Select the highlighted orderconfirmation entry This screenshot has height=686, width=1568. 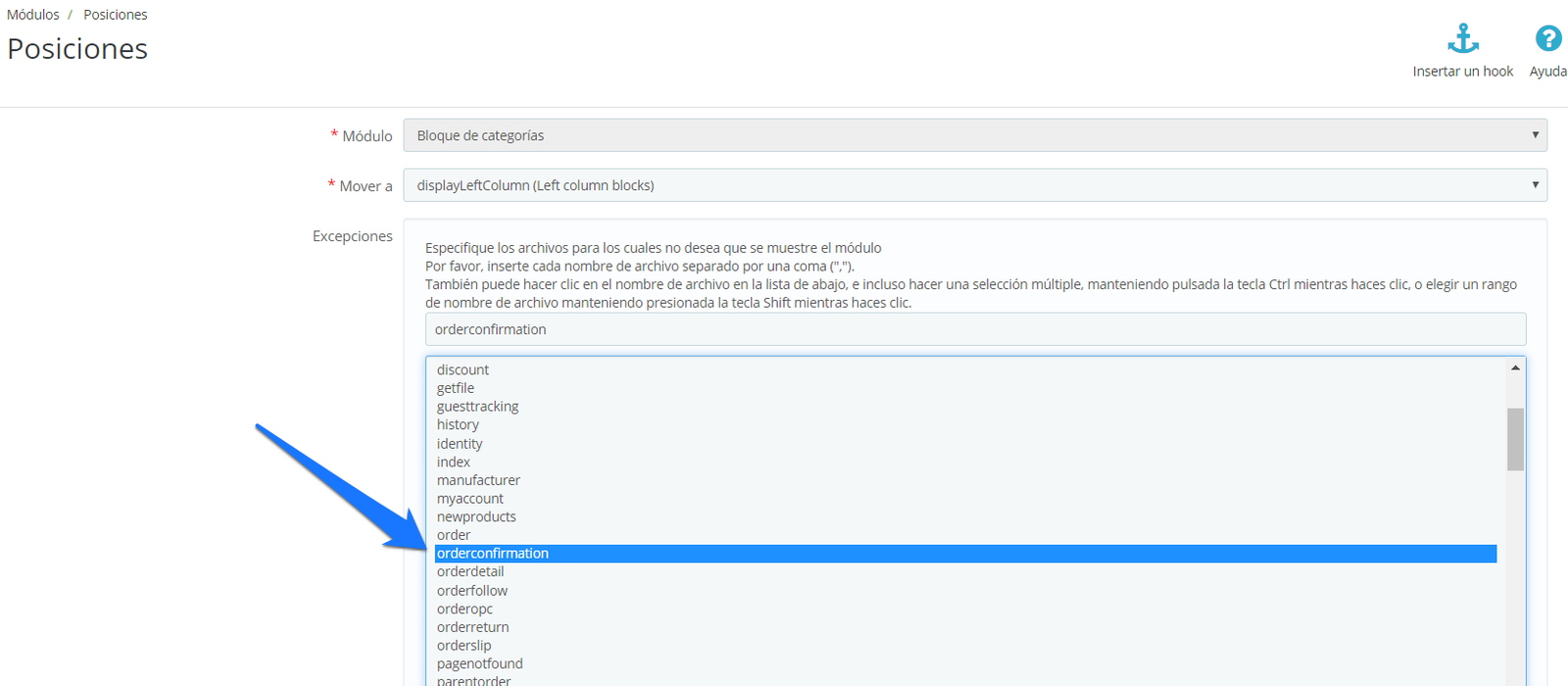[493, 554]
